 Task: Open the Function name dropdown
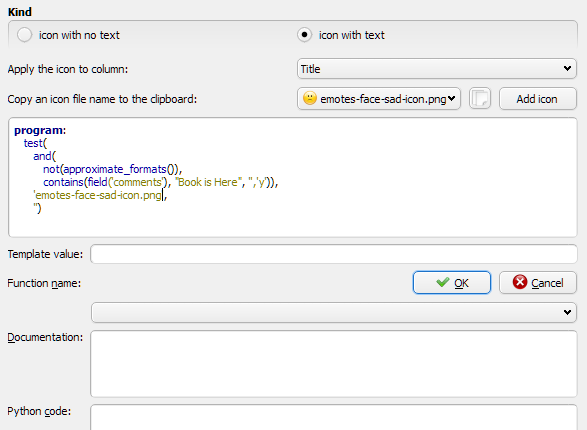(334, 312)
